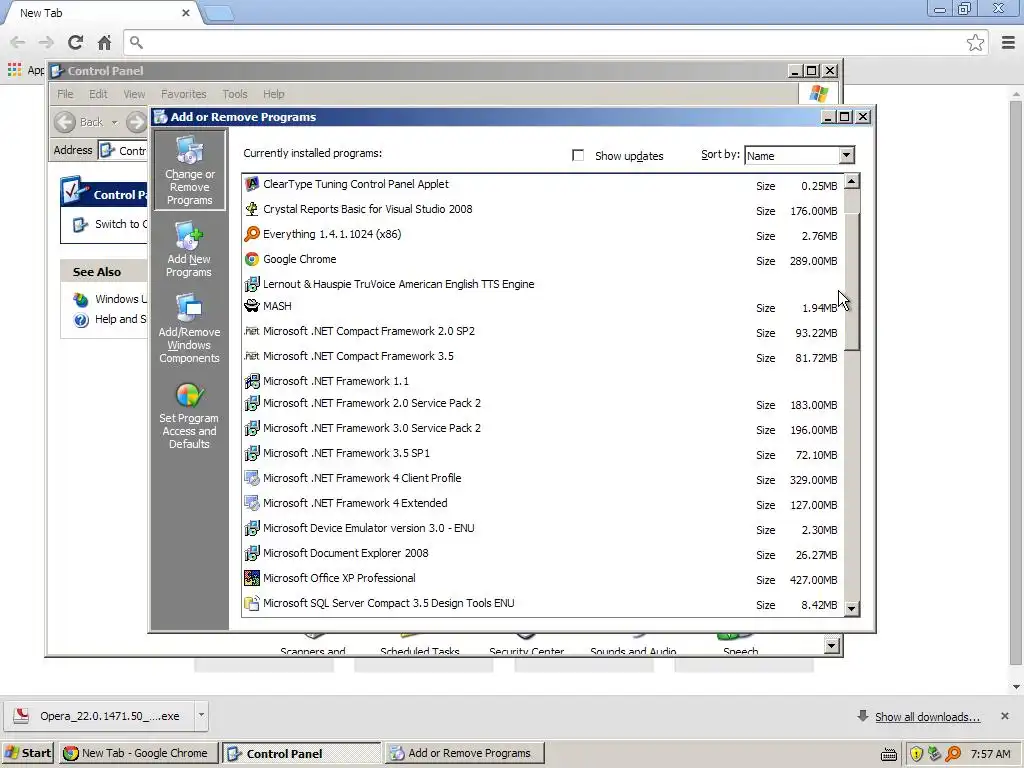Open Add/Remove Windows Components icon

tap(189, 329)
